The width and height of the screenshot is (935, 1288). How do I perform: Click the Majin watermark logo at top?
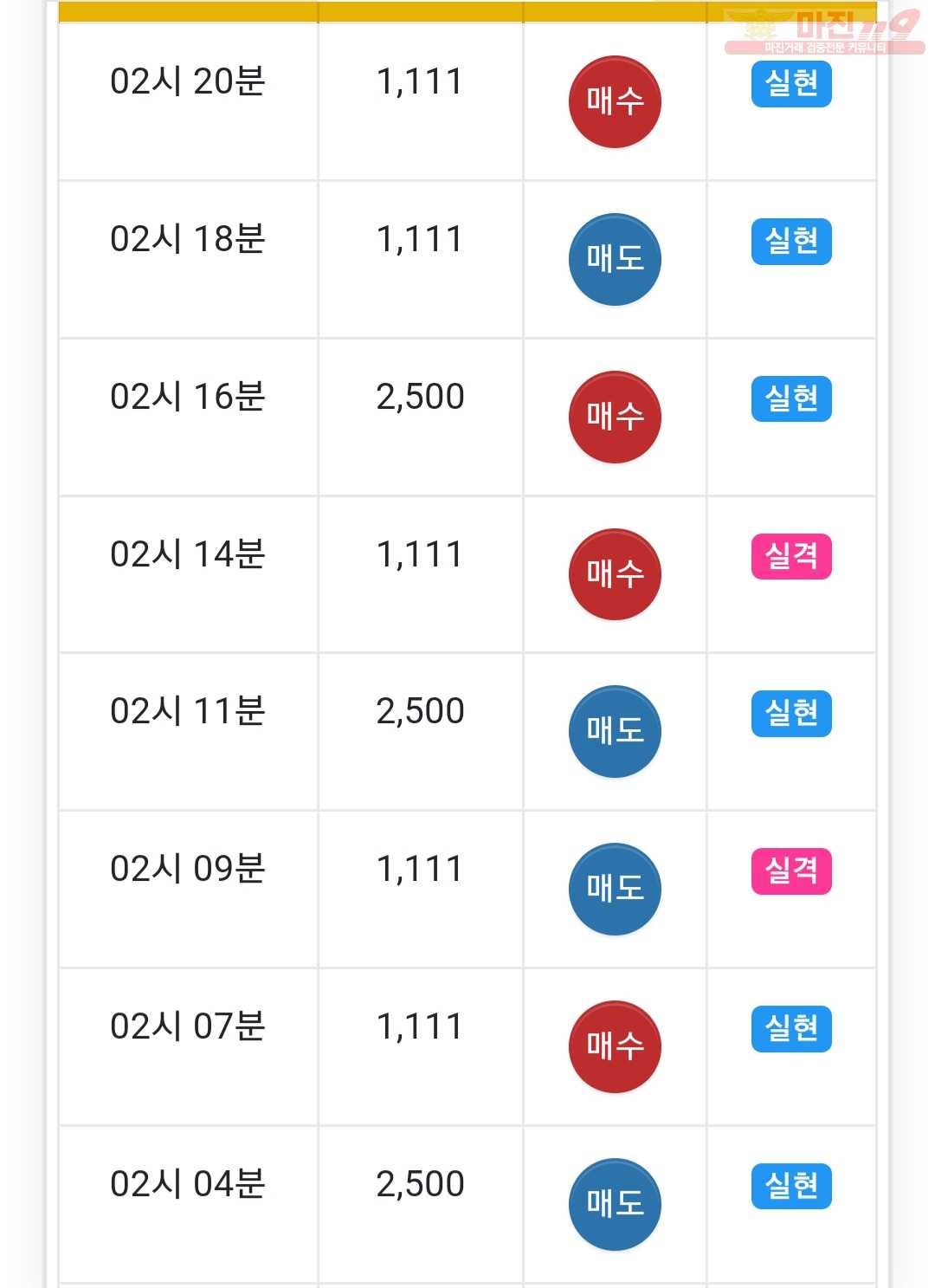[x=823, y=32]
